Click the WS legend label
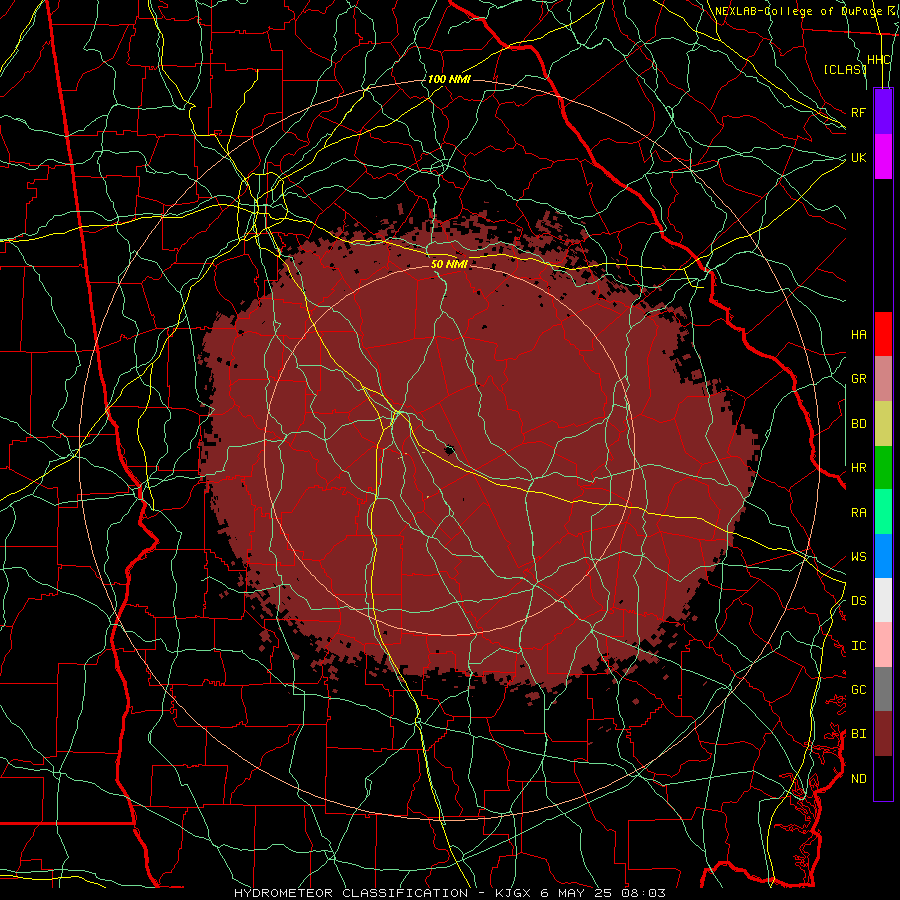Screen dimensions: 900x900 (x=859, y=557)
